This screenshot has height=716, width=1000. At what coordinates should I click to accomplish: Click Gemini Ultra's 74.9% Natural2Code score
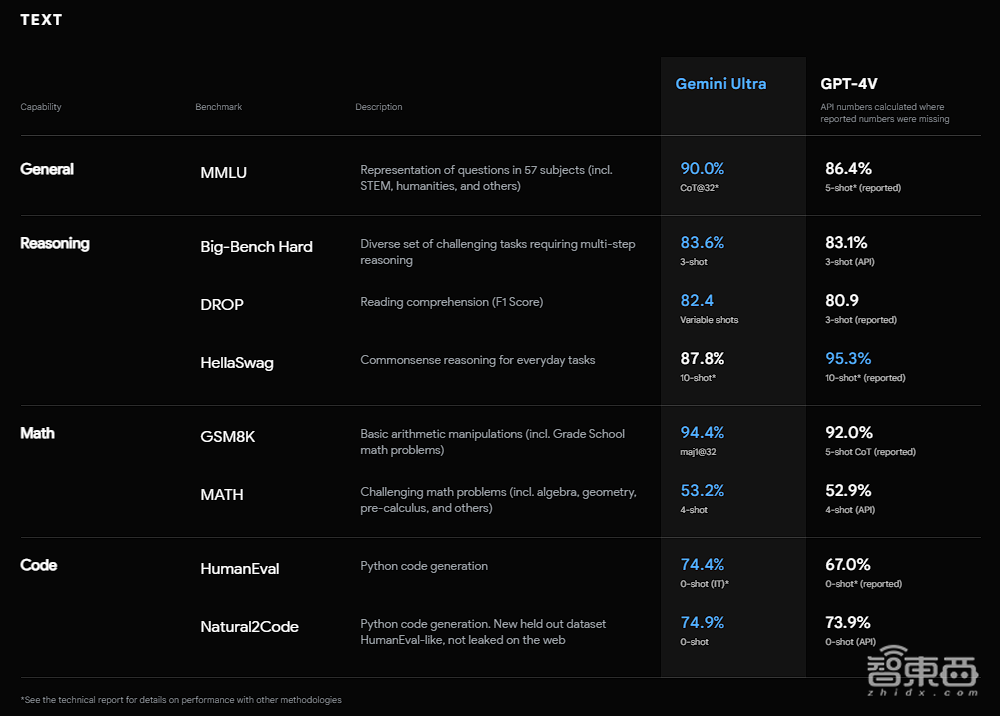coord(702,622)
